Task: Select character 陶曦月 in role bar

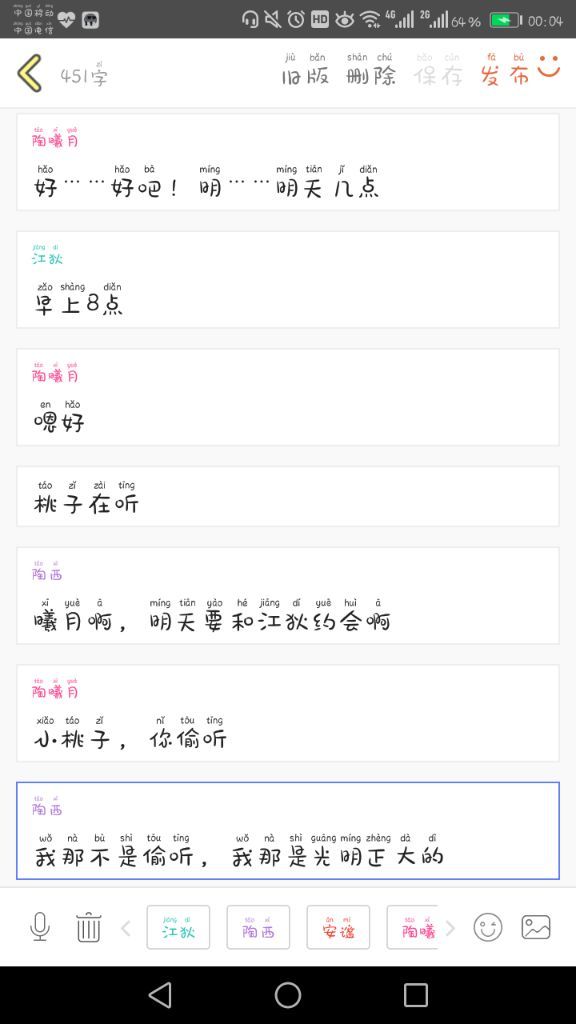Action: coord(412,927)
